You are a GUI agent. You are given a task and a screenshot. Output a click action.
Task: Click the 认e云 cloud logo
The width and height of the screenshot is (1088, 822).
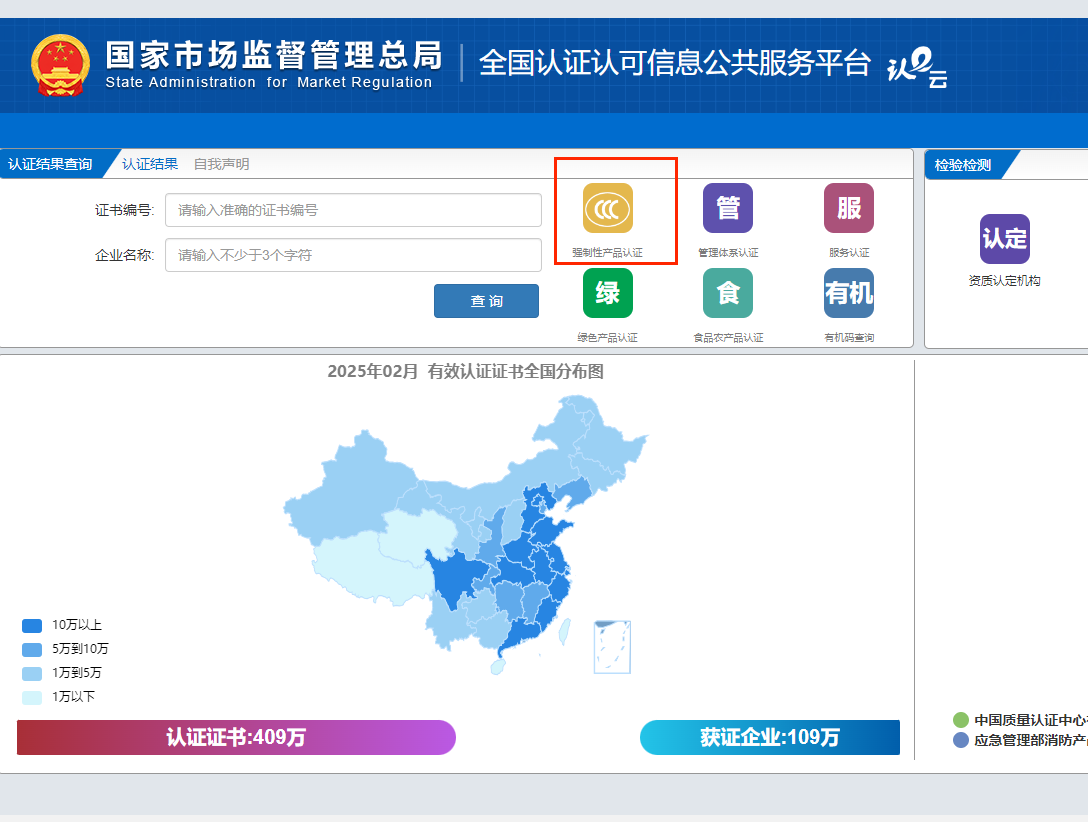(x=917, y=70)
